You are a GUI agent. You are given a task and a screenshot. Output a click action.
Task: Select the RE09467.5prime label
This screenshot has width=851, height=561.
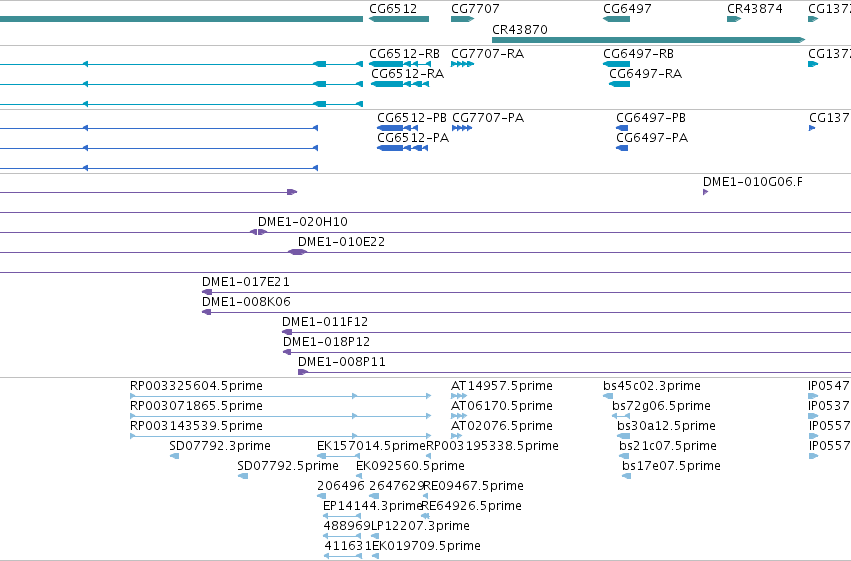tap(473, 486)
